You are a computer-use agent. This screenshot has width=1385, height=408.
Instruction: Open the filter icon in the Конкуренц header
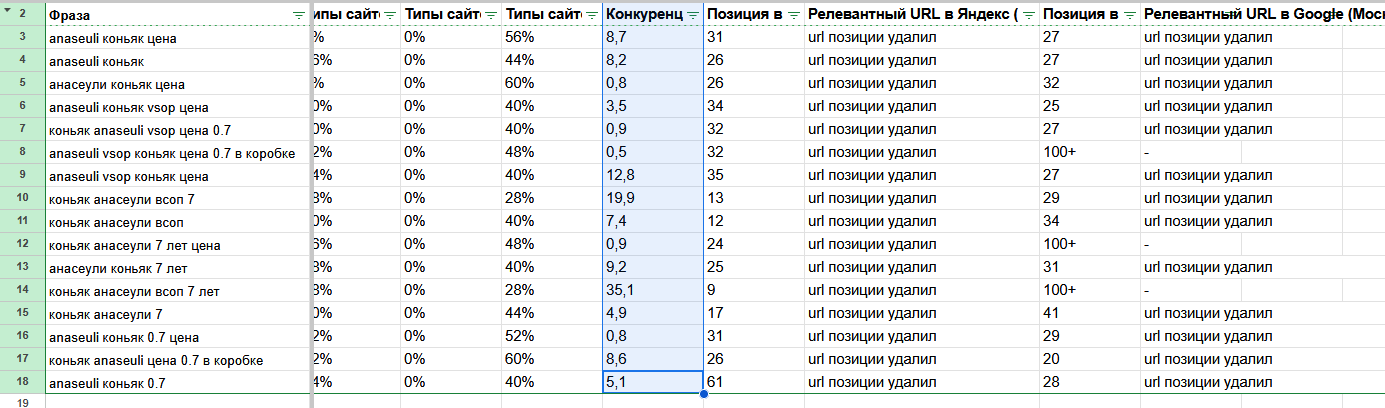point(693,15)
